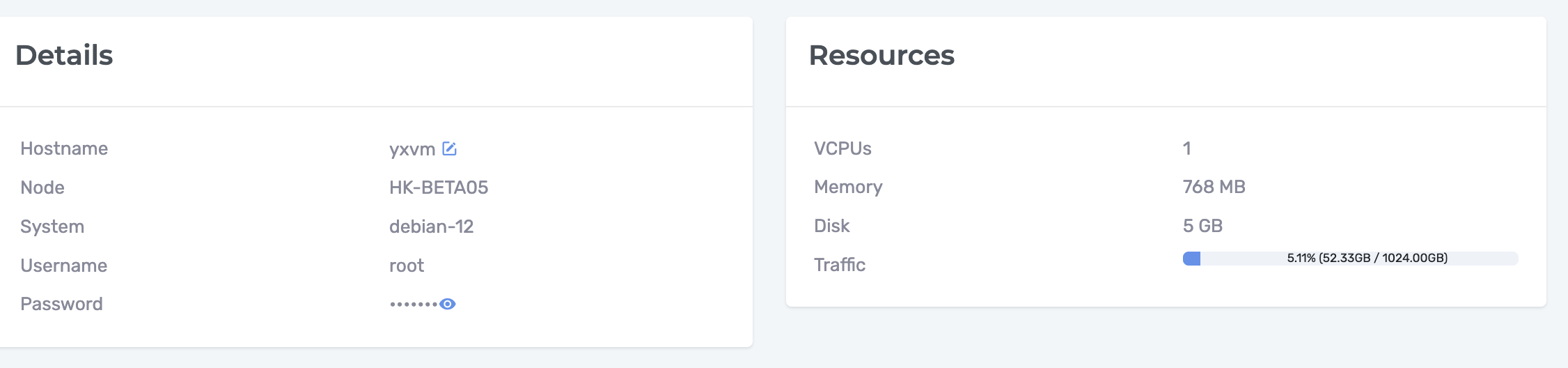
Task: Click the debian-12 system value
Action: point(431,227)
